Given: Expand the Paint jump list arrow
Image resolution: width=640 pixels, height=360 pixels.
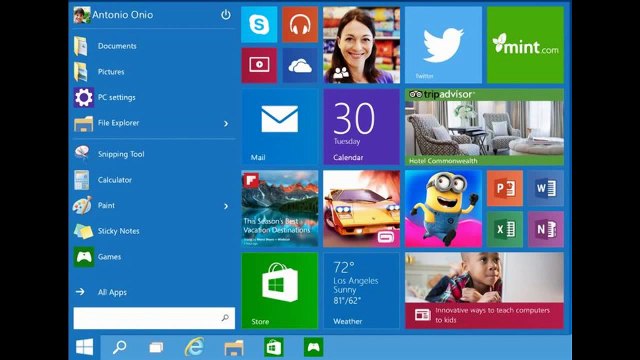Looking at the screenshot, I should (226, 206).
